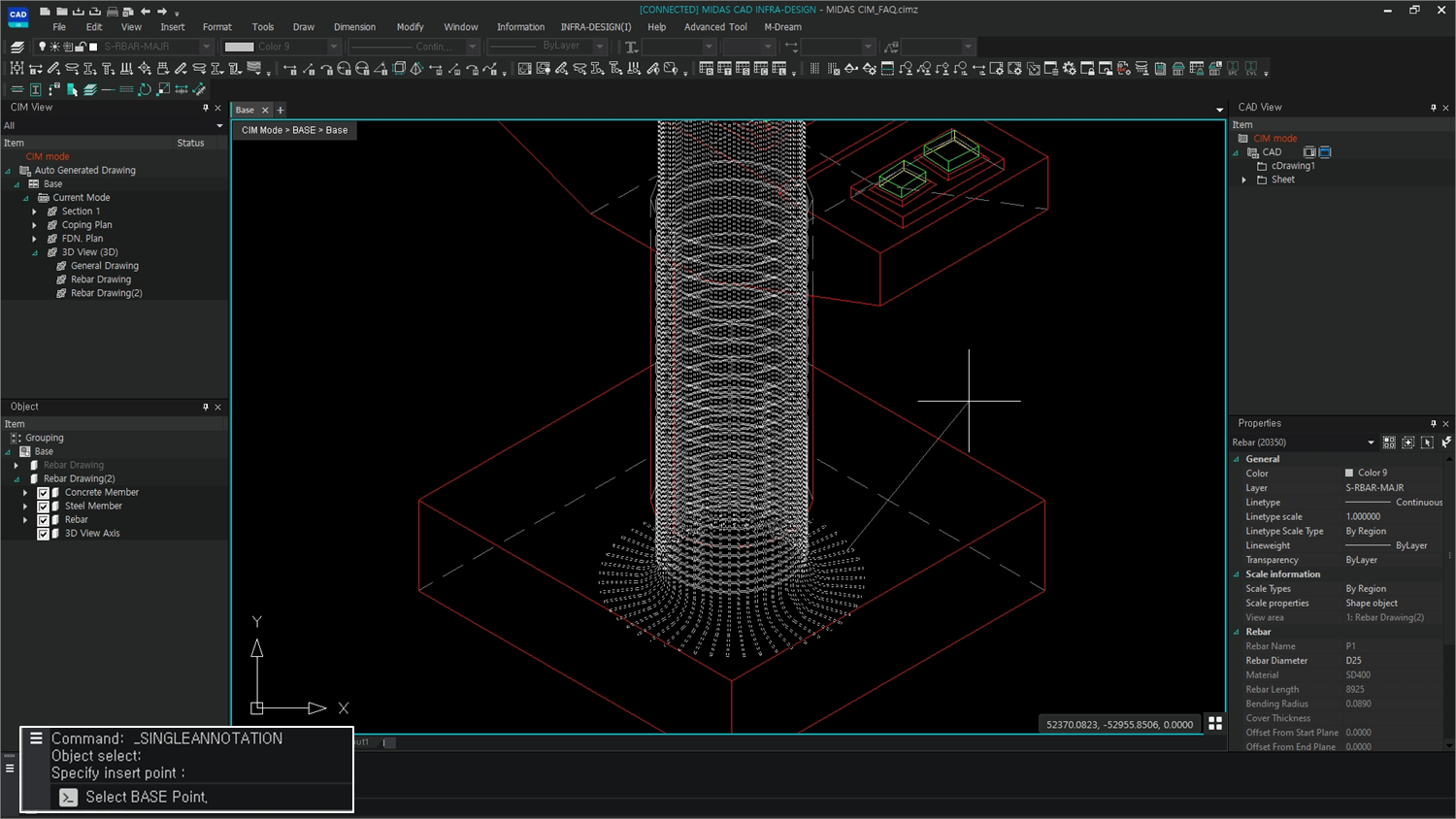
Task: Uncheck the Steel Member checkbox
Action: (x=43, y=506)
